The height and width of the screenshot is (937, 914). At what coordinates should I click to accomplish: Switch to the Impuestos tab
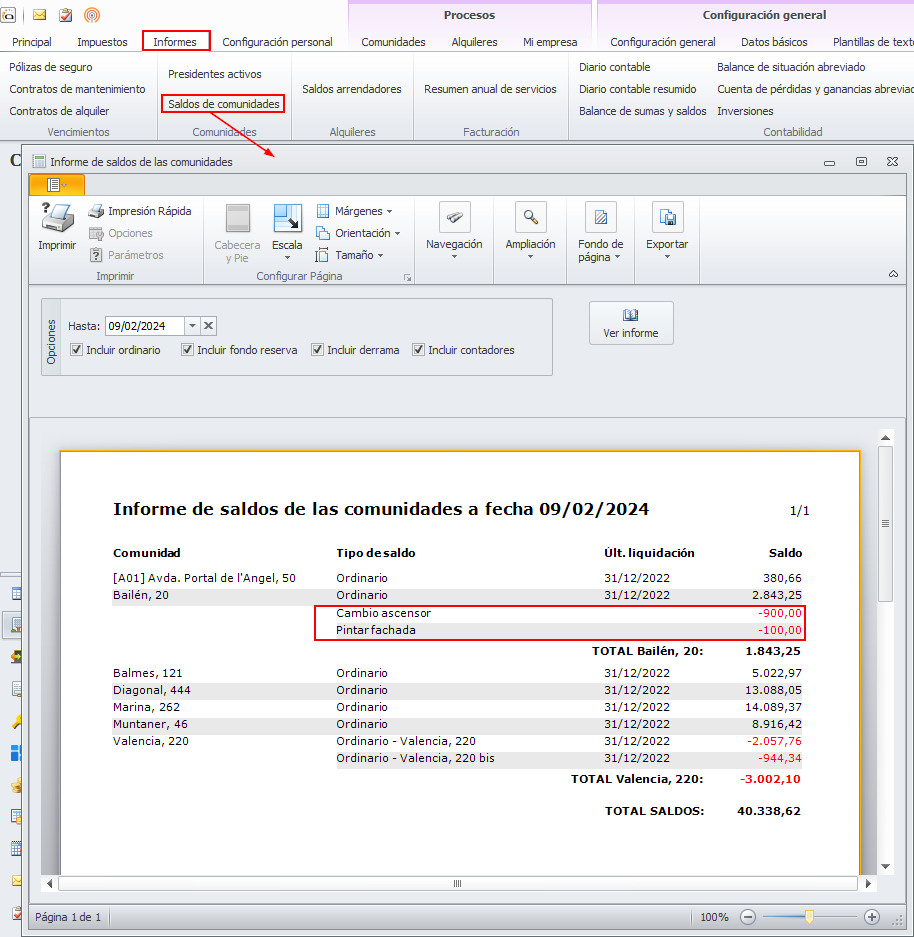tap(102, 42)
